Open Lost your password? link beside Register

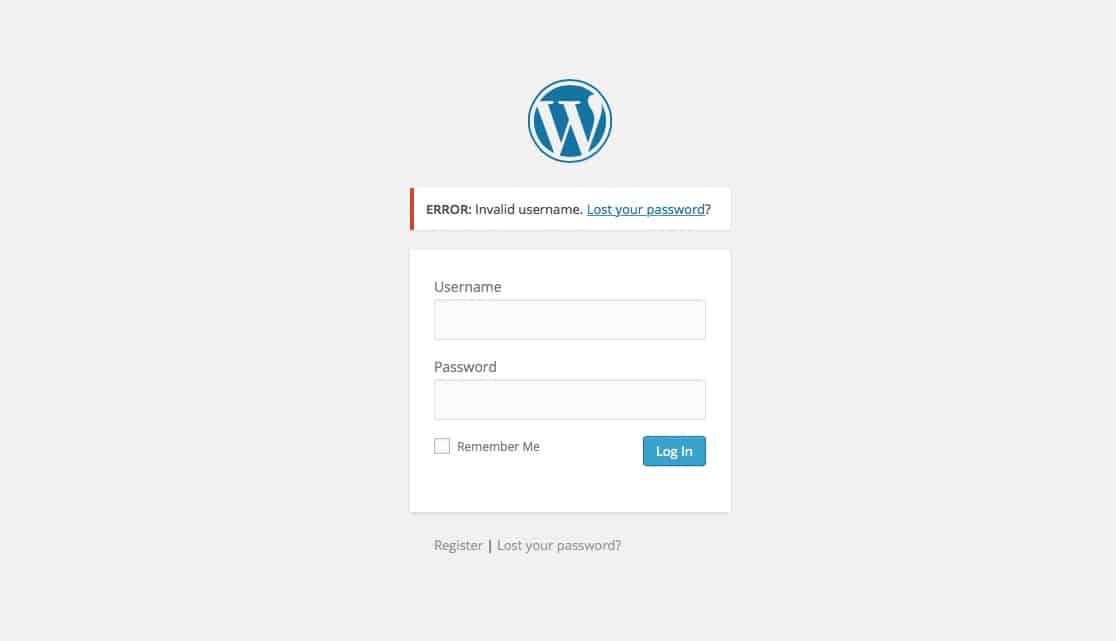point(559,545)
